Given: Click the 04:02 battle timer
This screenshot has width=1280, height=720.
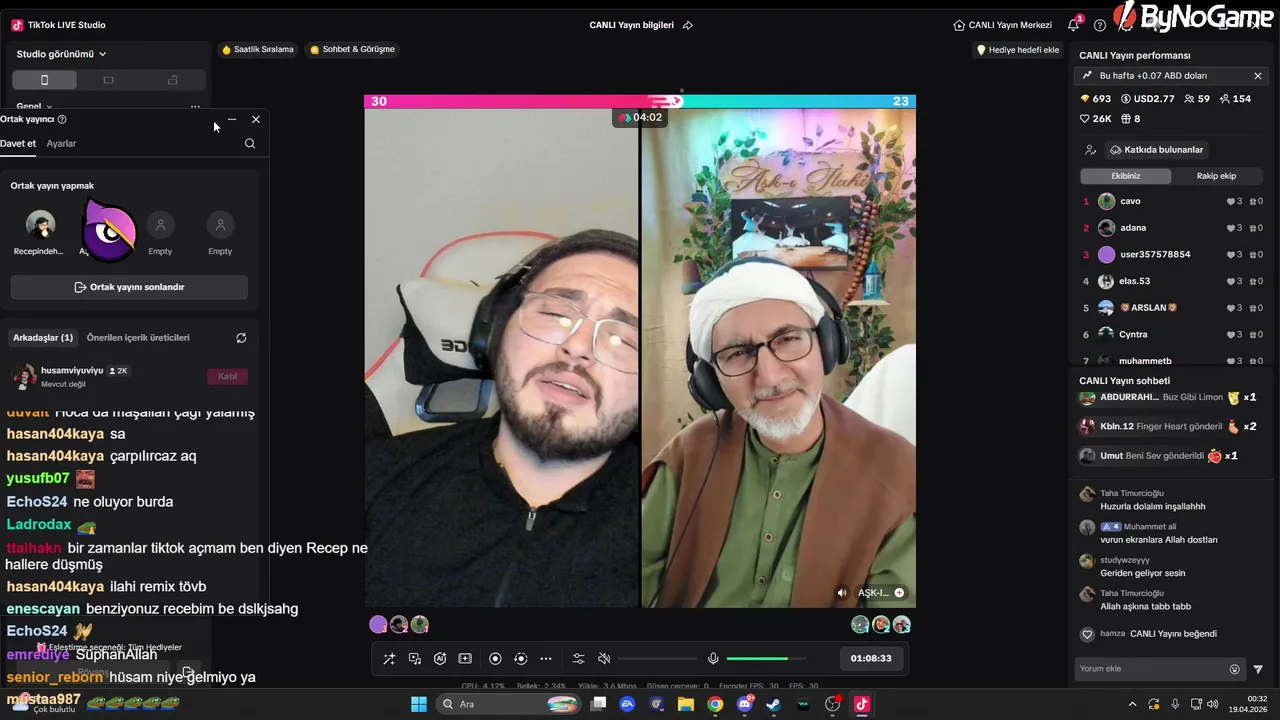Looking at the screenshot, I should (x=640, y=117).
